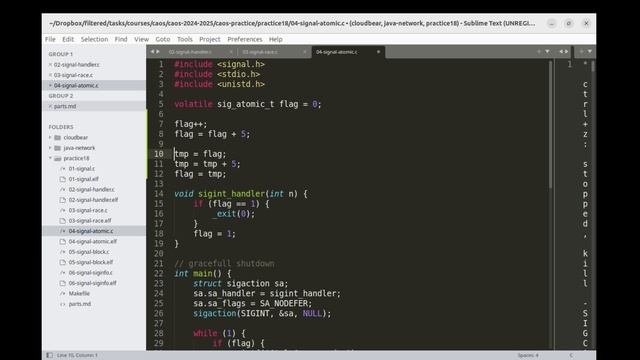Open the tab list dropdown of the second pane

pyautogui.click(x=590, y=51)
